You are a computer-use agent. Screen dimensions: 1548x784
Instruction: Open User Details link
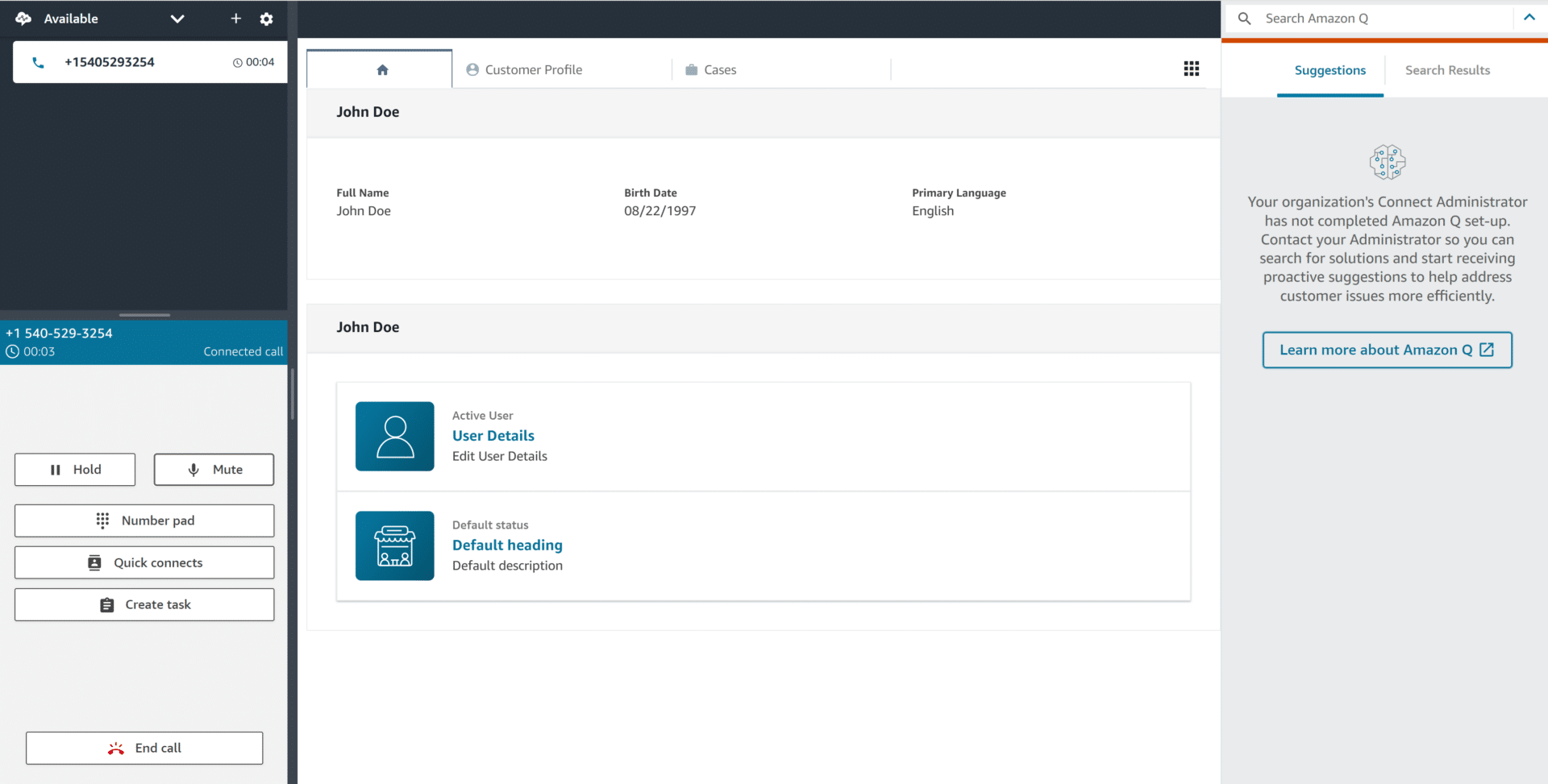click(x=493, y=435)
